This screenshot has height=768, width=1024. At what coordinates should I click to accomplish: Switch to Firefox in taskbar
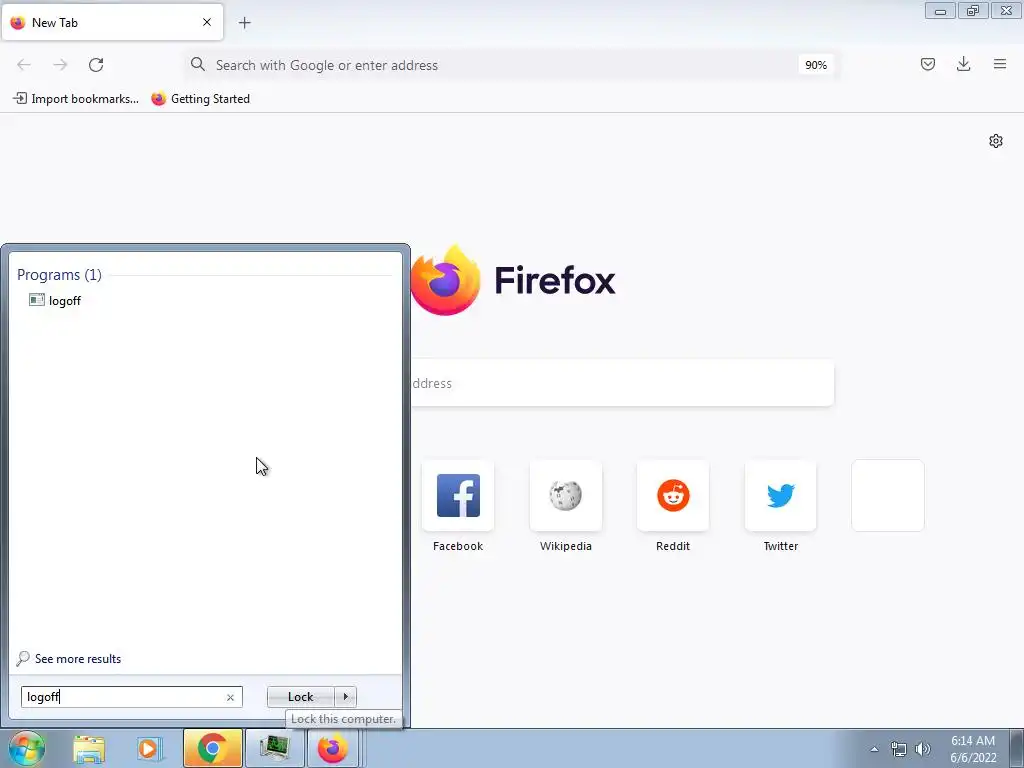pos(332,748)
